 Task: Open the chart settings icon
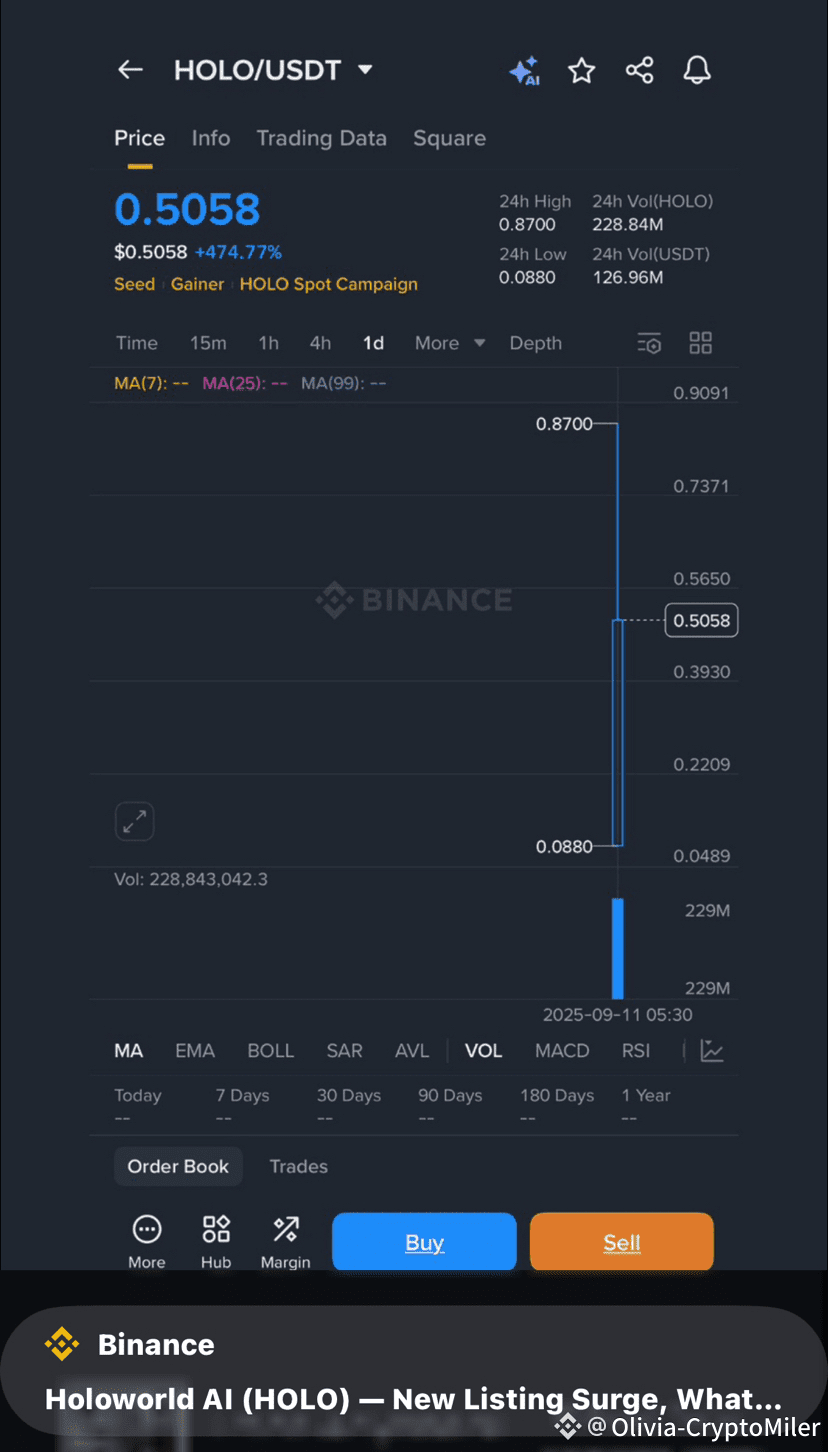pos(649,344)
